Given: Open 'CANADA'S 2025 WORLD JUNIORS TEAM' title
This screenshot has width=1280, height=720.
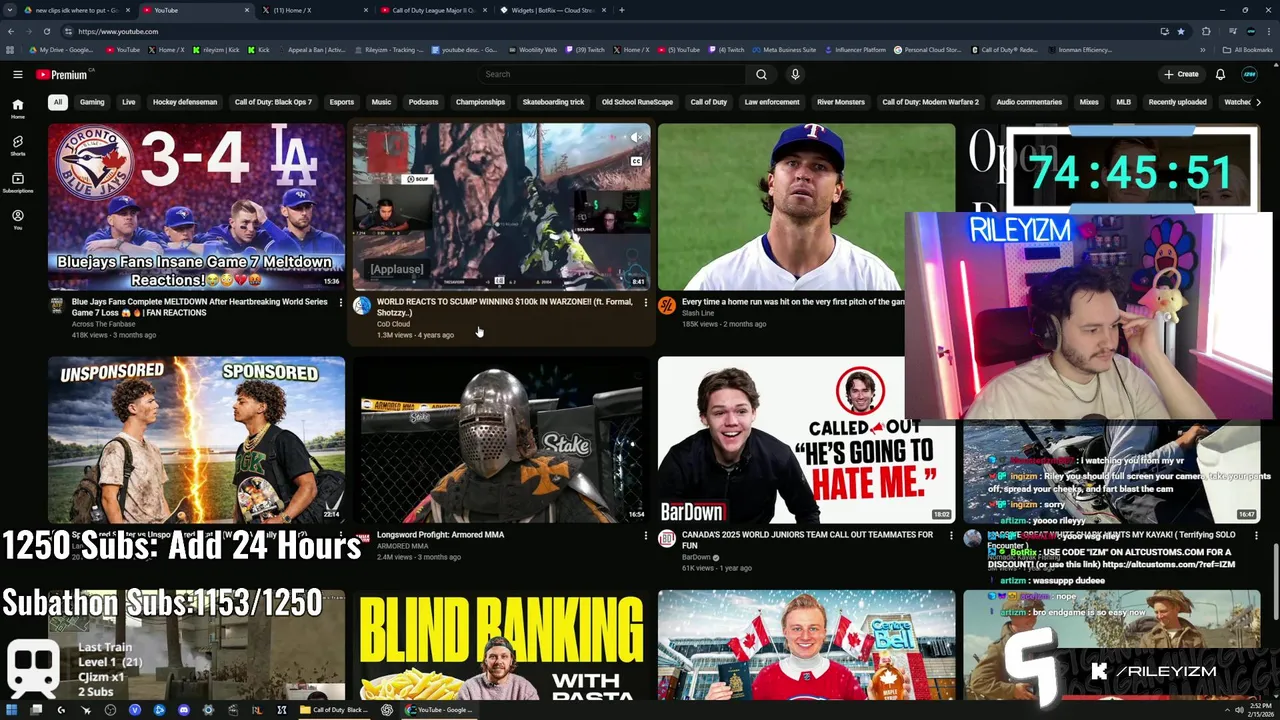Looking at the screenshot, I should pos(808,540).
